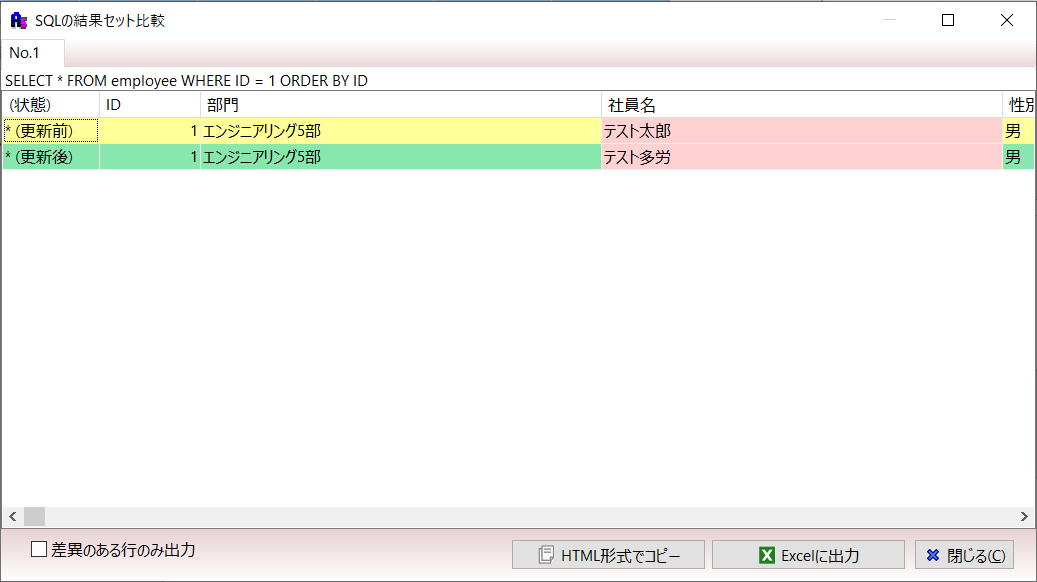Viewport: 1037px width, 582px height.
Task: Click the ID column header
Action: pyautogui.click(x=150, y=105)
